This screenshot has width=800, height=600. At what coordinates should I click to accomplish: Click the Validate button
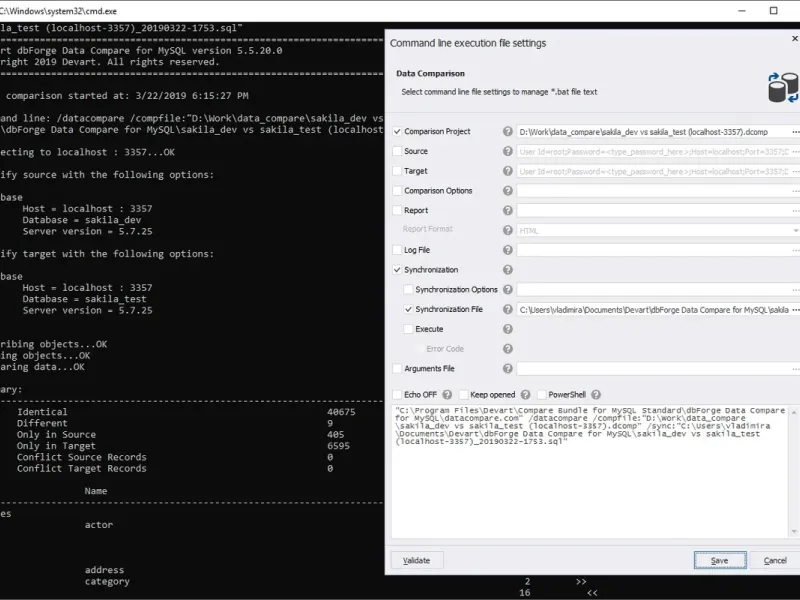(x=417, y=560)
